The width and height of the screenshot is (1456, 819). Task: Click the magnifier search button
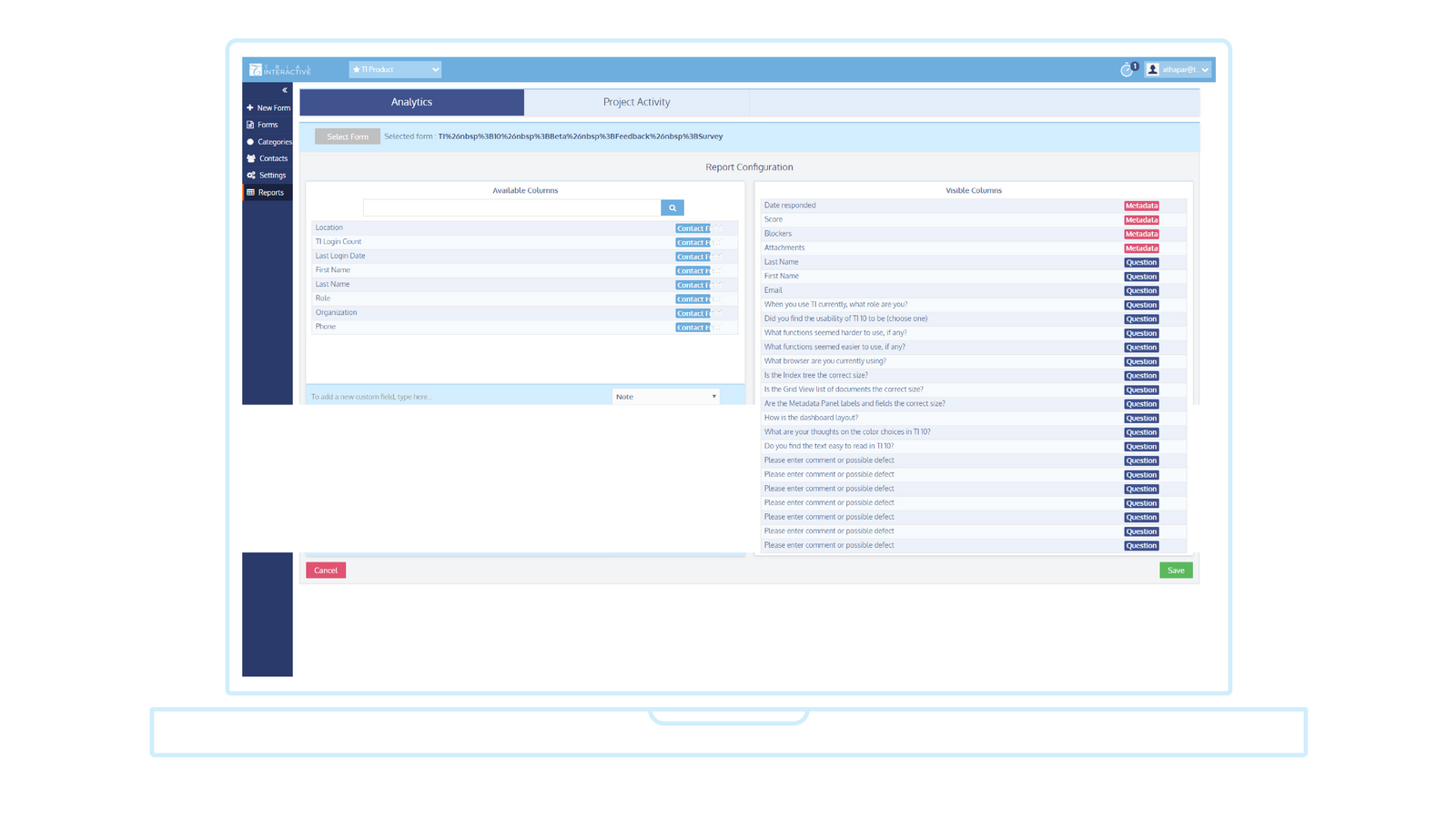pyautogui.click(x=672, y=207)
